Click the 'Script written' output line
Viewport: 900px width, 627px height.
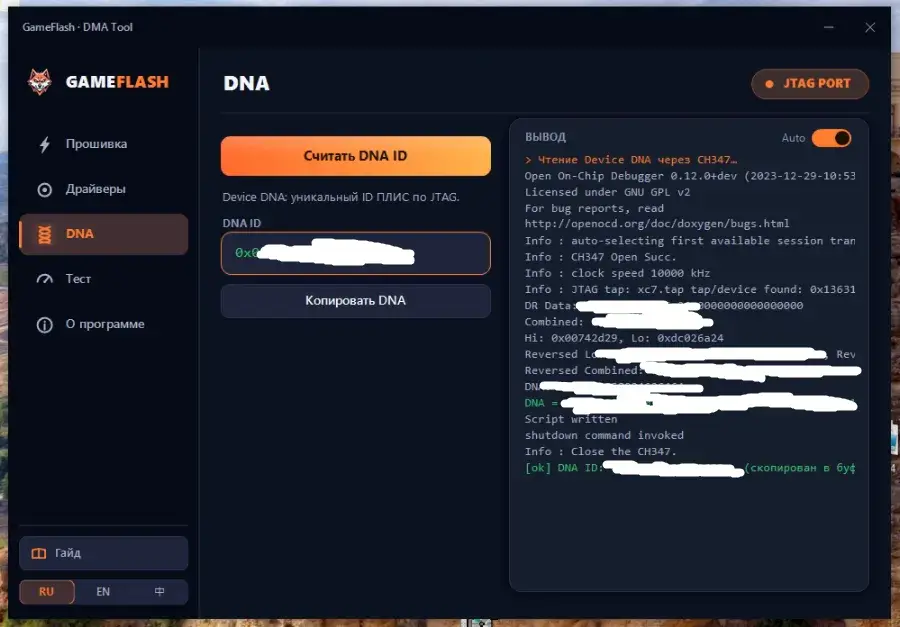pyautogui.click(x=571, y=419)
